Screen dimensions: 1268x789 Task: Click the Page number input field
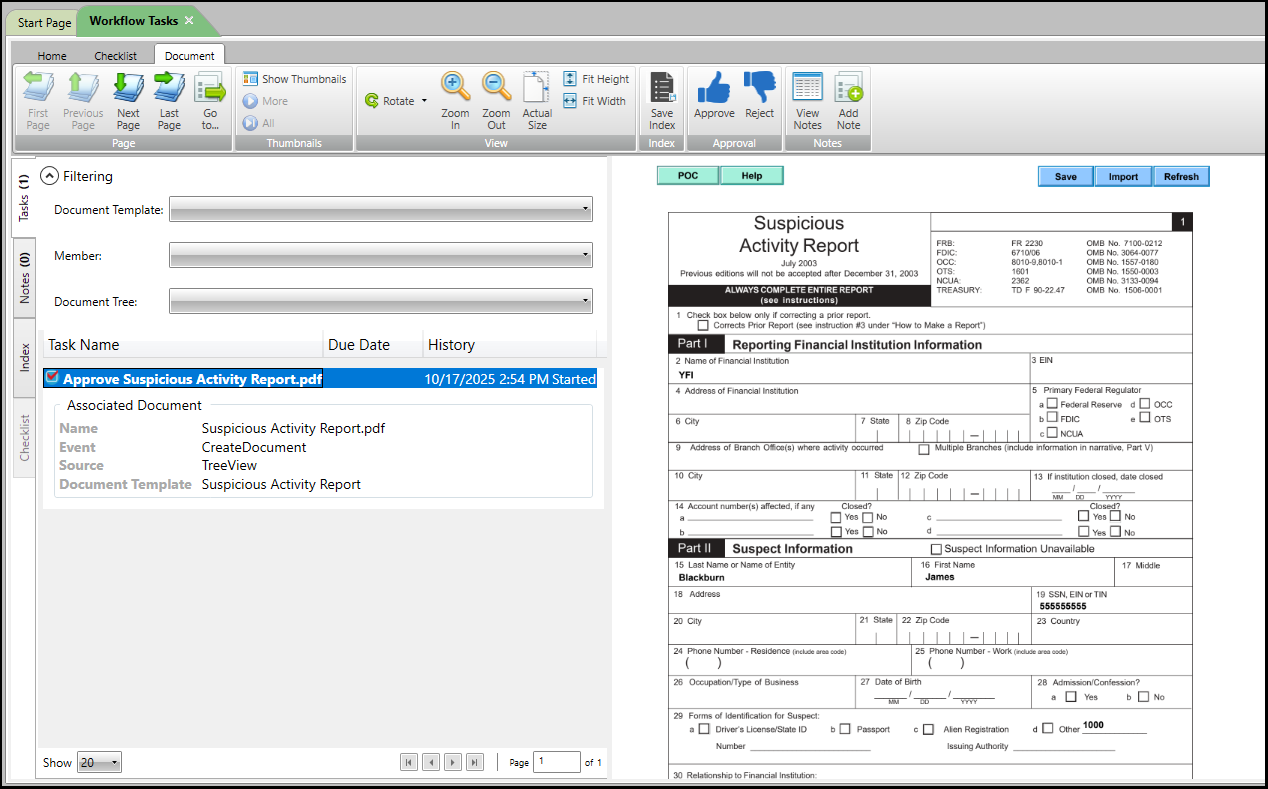tap(556, 762)
